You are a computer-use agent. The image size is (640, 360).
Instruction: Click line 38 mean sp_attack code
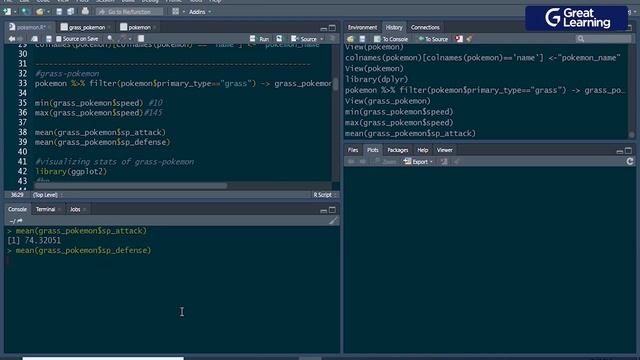[100, 132]
